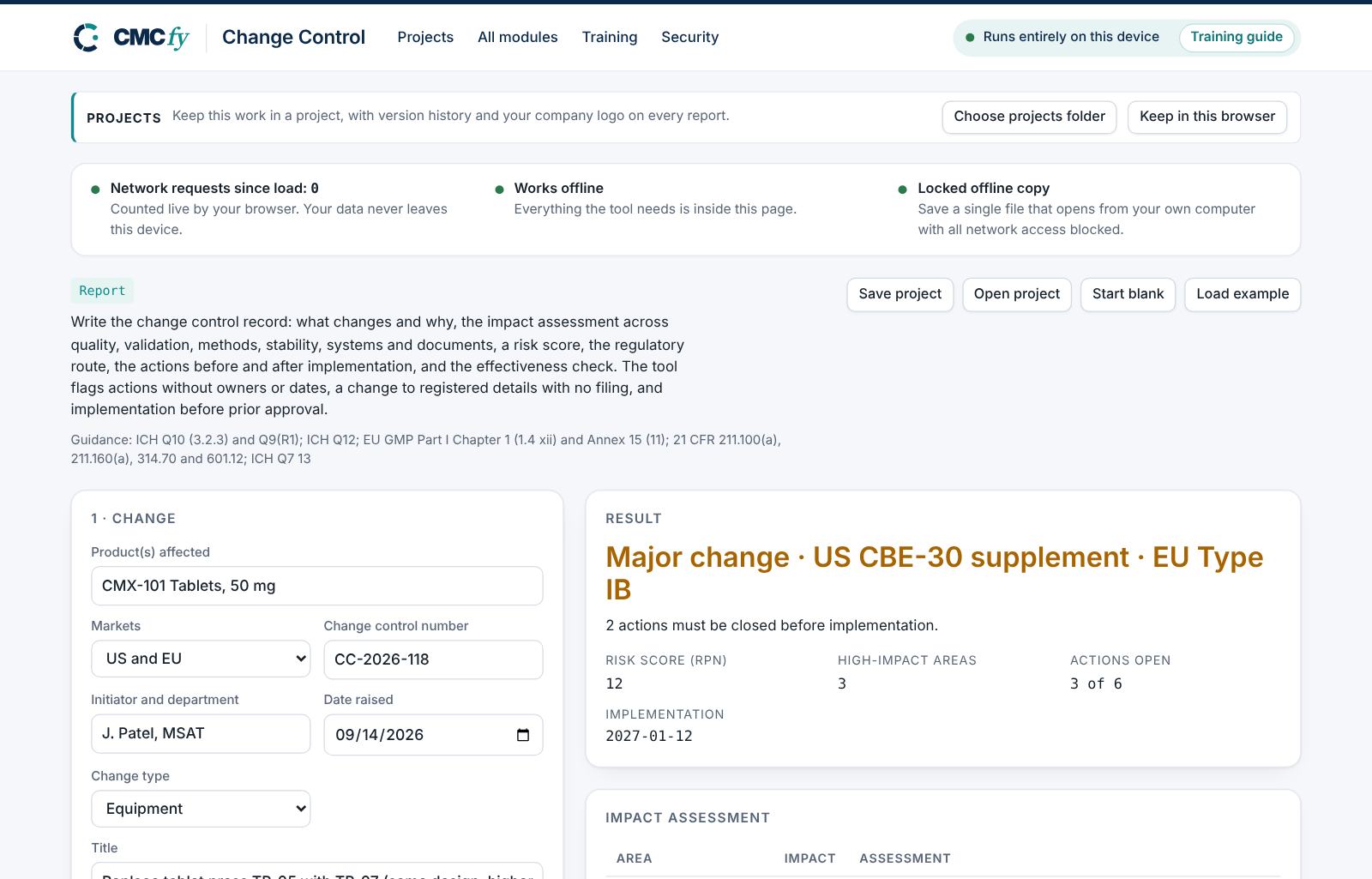The height and width of the screenshot is (879, 1372).
Task: Click Load example button
Action: coord(1243,294)
